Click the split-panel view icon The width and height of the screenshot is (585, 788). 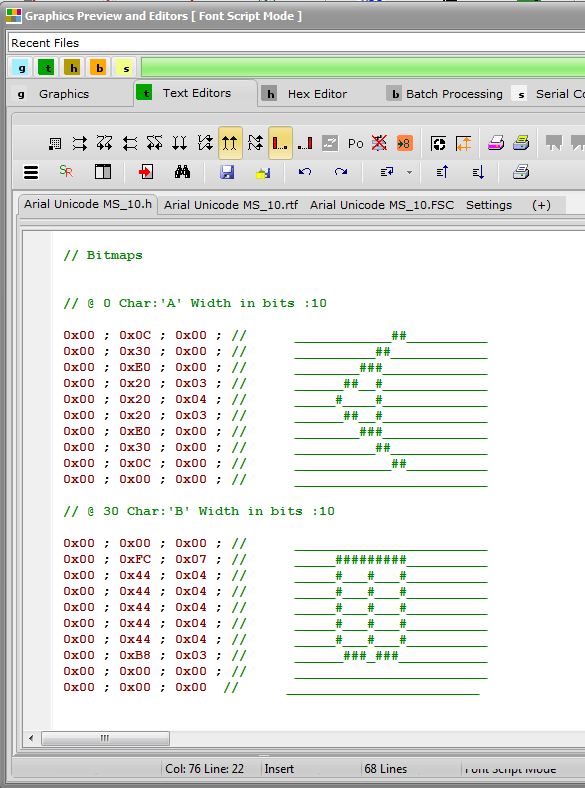[x=103, y=172]
